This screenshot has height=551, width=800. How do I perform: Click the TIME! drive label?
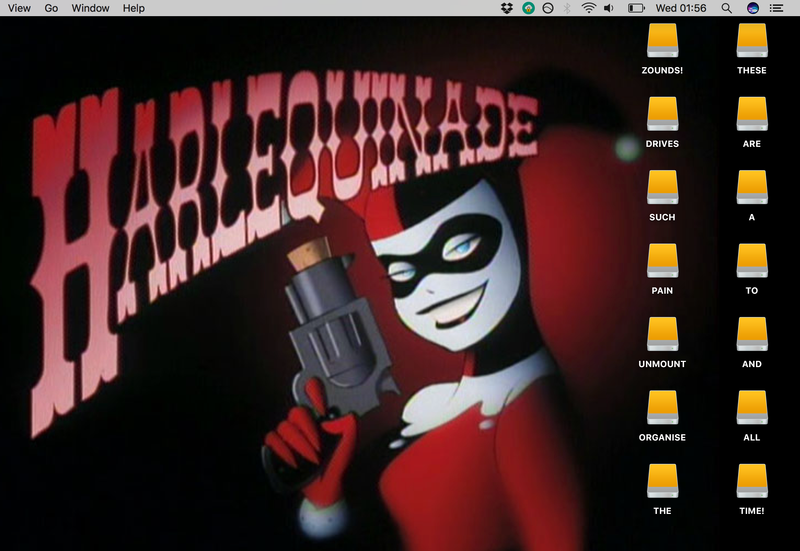click(752, 511)
